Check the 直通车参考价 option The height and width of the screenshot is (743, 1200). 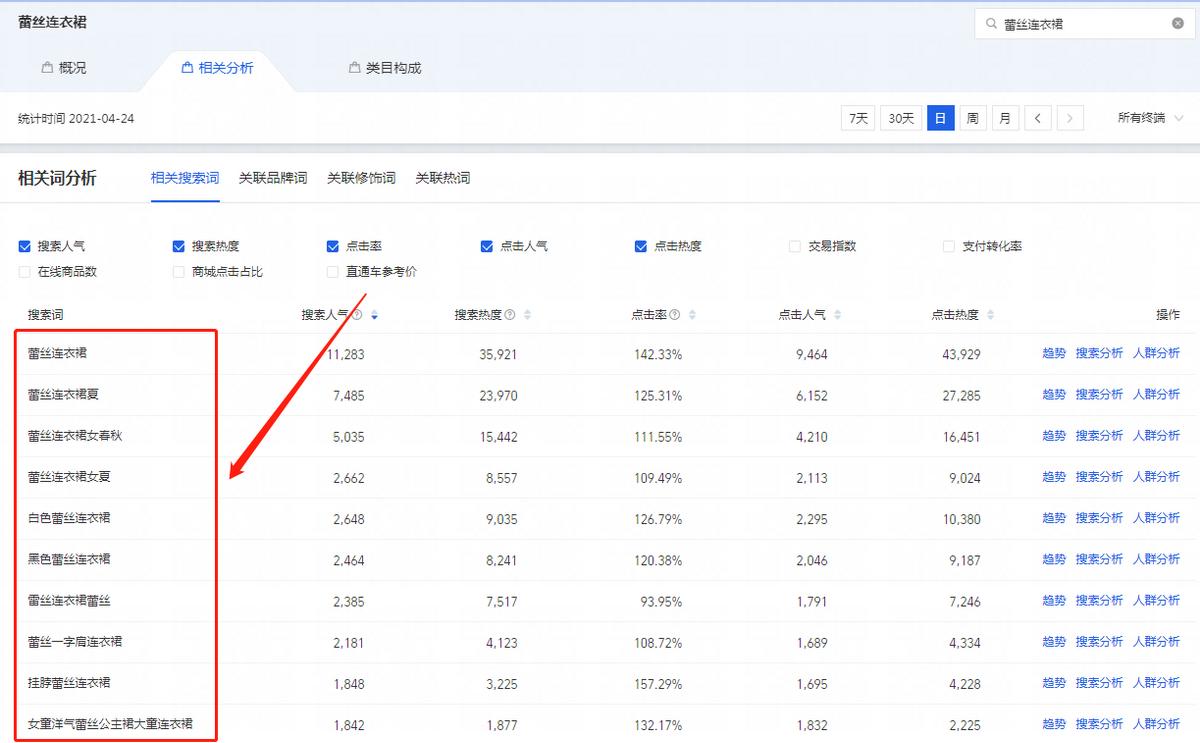(331, 272)
